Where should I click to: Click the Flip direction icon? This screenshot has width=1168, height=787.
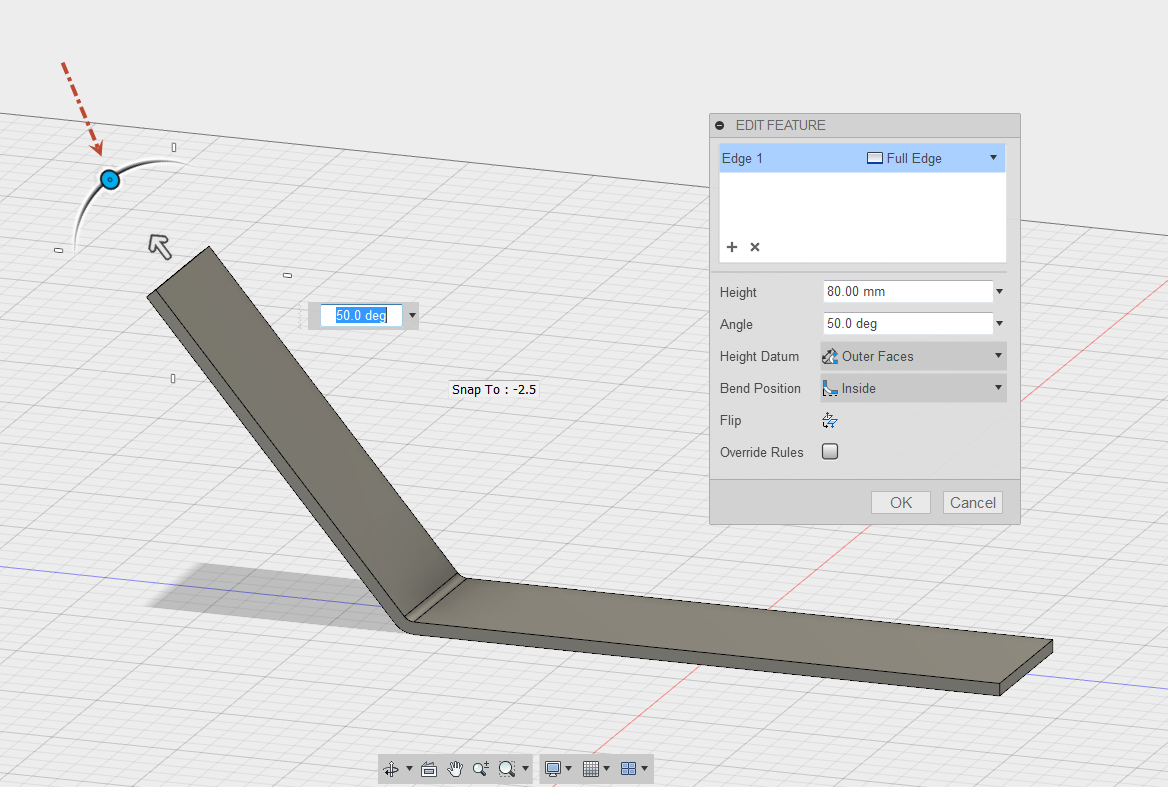pyautogui.click(x=829, y=420)
